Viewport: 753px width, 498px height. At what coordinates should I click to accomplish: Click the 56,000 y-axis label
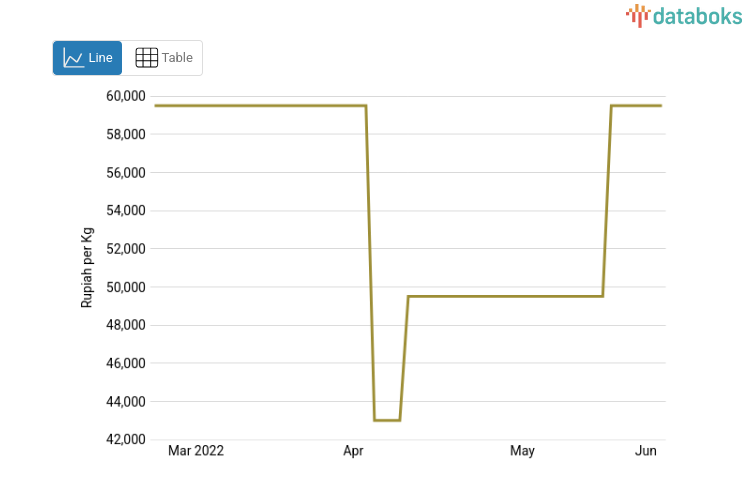click(126, 172)
